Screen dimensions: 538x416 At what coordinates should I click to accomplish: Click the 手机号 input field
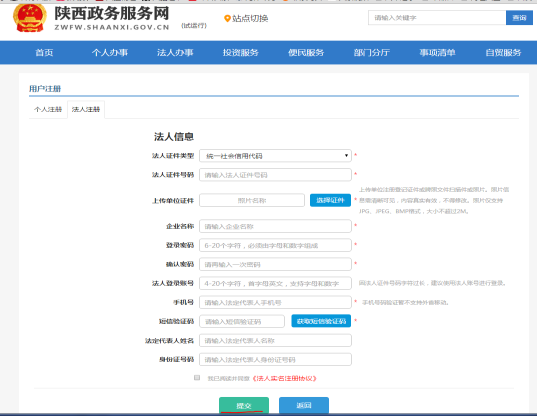click(x=275, y=302)
